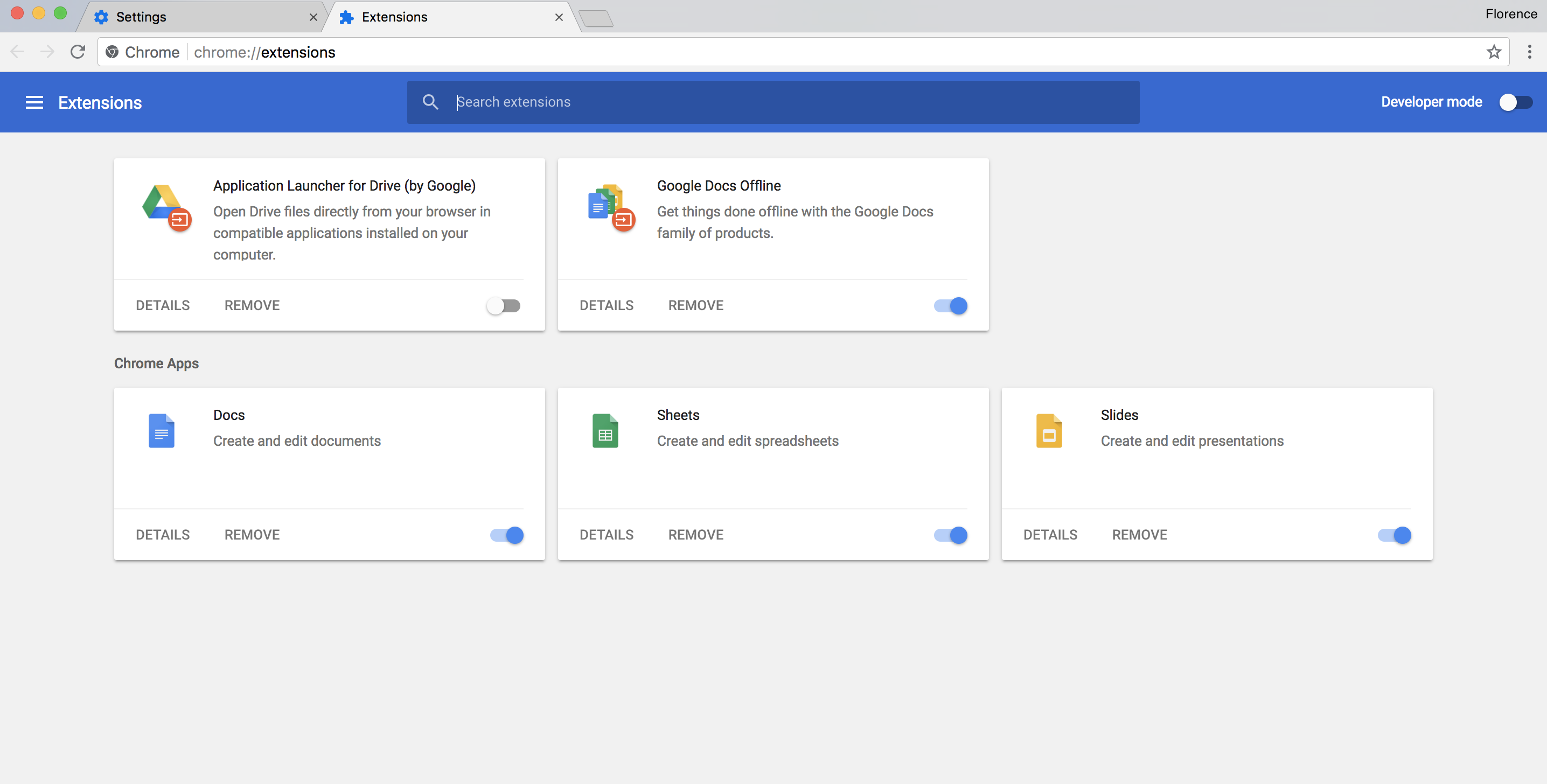Click the Slides app icon
Viewport: 1547px width, 784px height.
tap(1049, 430)
